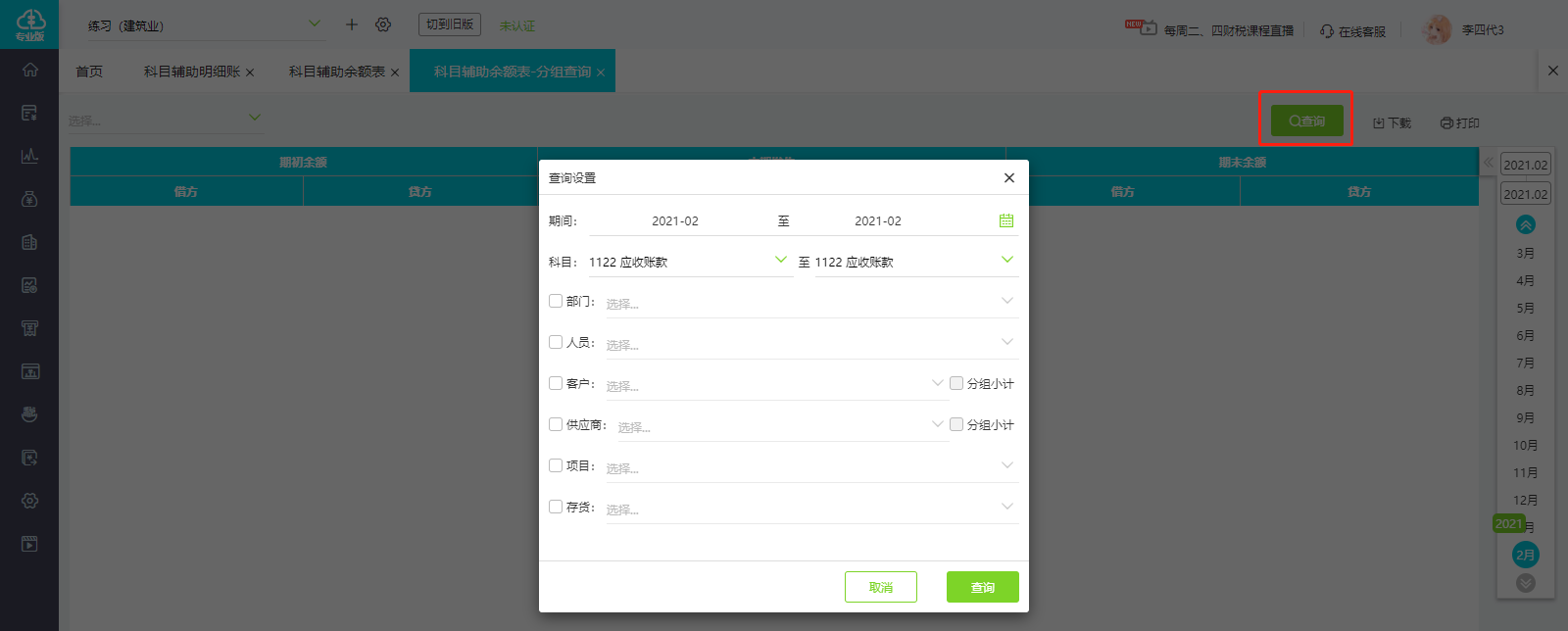Screen dimensions: 1568x631
Task: Enable the 部门 checkbox
Action: click(556, 301)
